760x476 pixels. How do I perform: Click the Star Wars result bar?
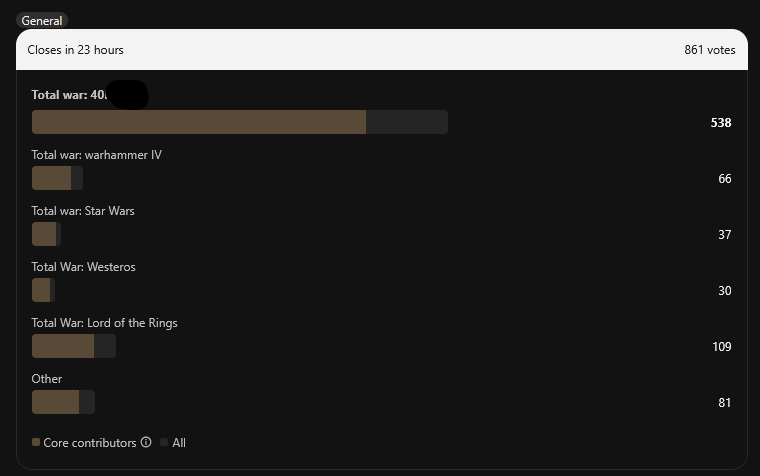(x=46, y=234)
